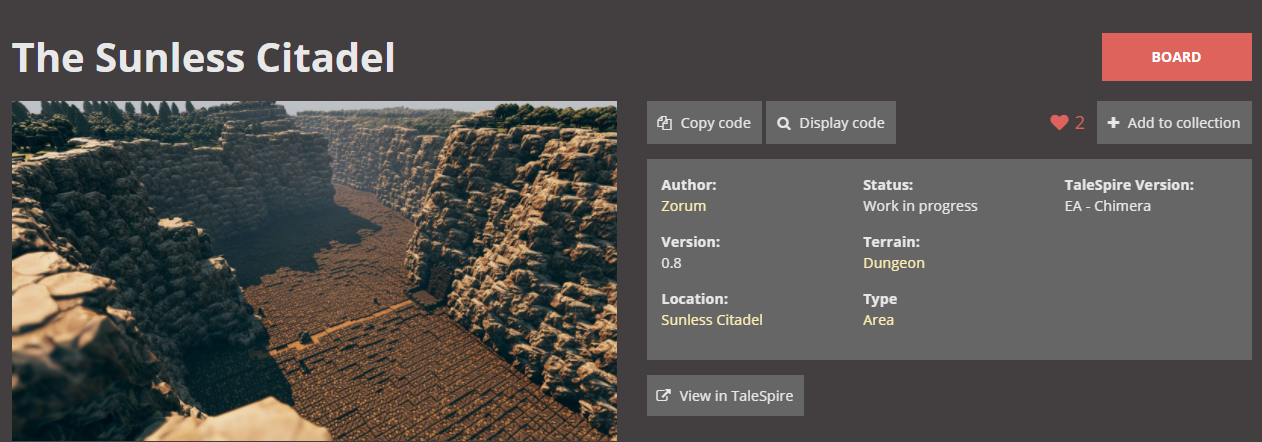Follow the Dungeon terrain link
Viewport: 1262px width, 442px height.
[893, 263]
